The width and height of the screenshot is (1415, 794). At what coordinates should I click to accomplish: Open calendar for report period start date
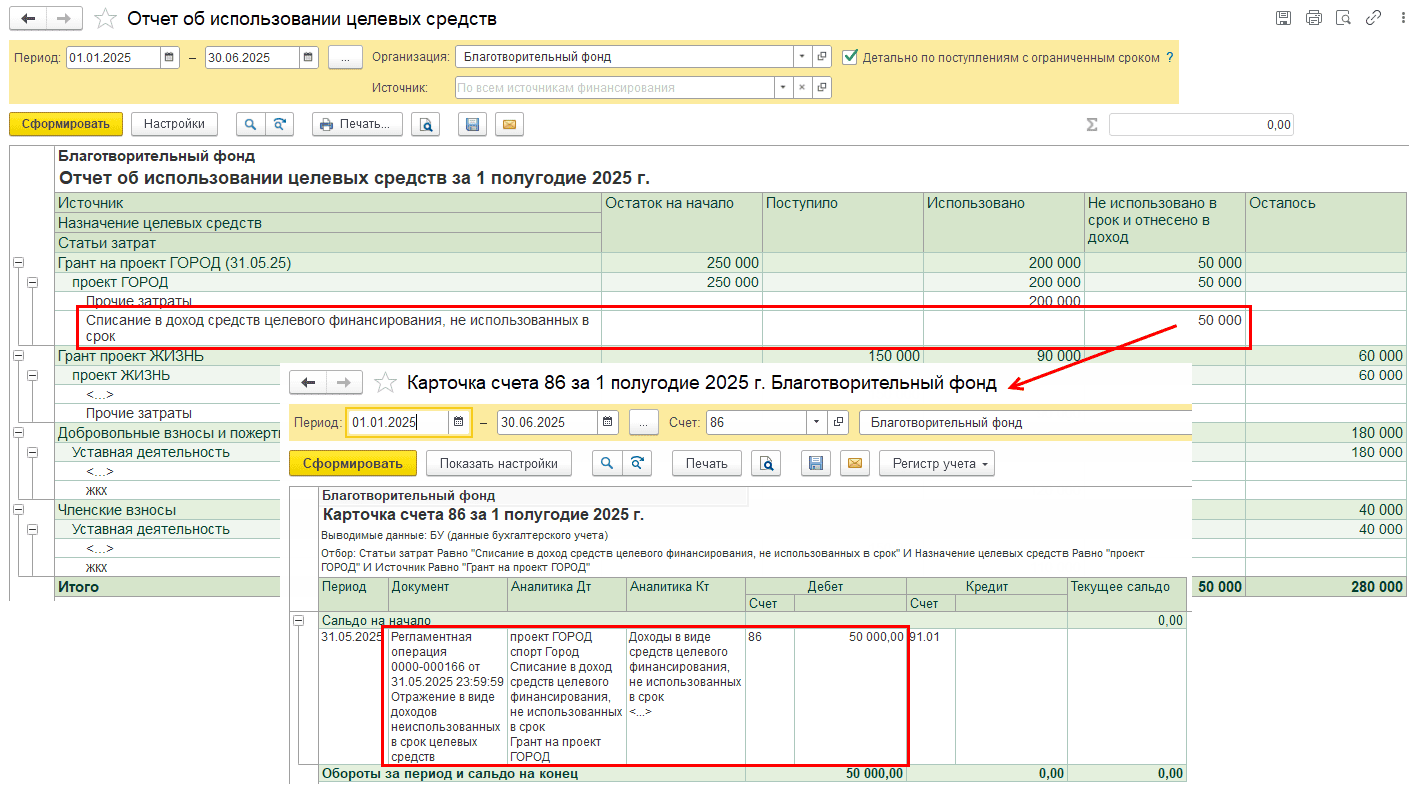tap(169, 57)
